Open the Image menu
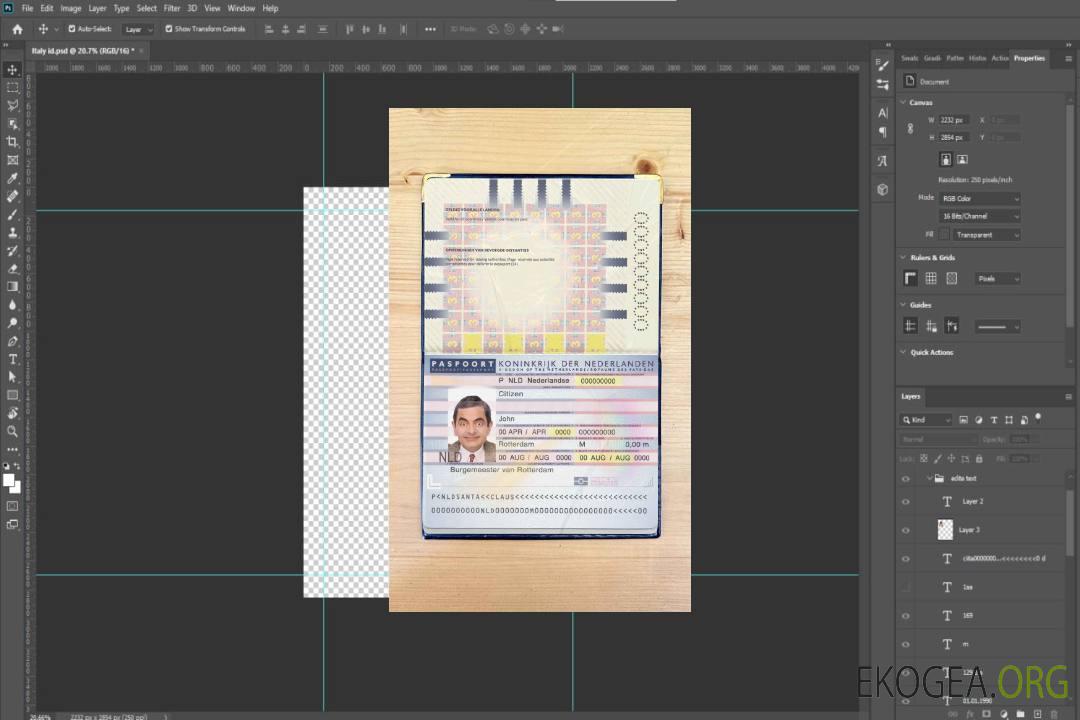This screenshot has width=1080, height=720. (71, 8)
